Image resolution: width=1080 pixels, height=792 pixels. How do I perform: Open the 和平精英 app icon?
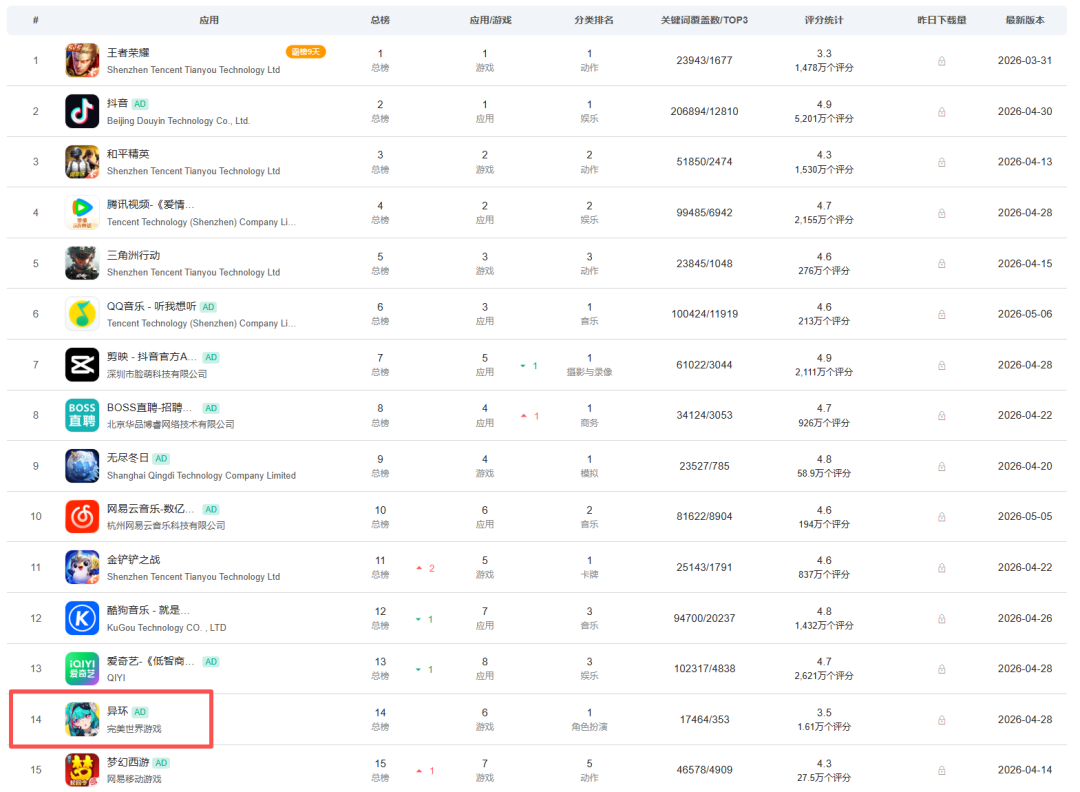tap(82, 162)
